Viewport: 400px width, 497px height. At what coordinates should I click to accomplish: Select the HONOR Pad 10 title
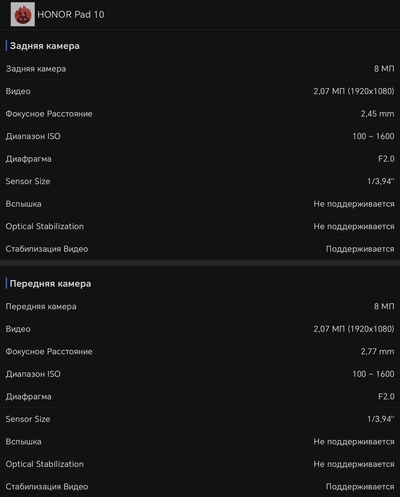tap(71, 15)
